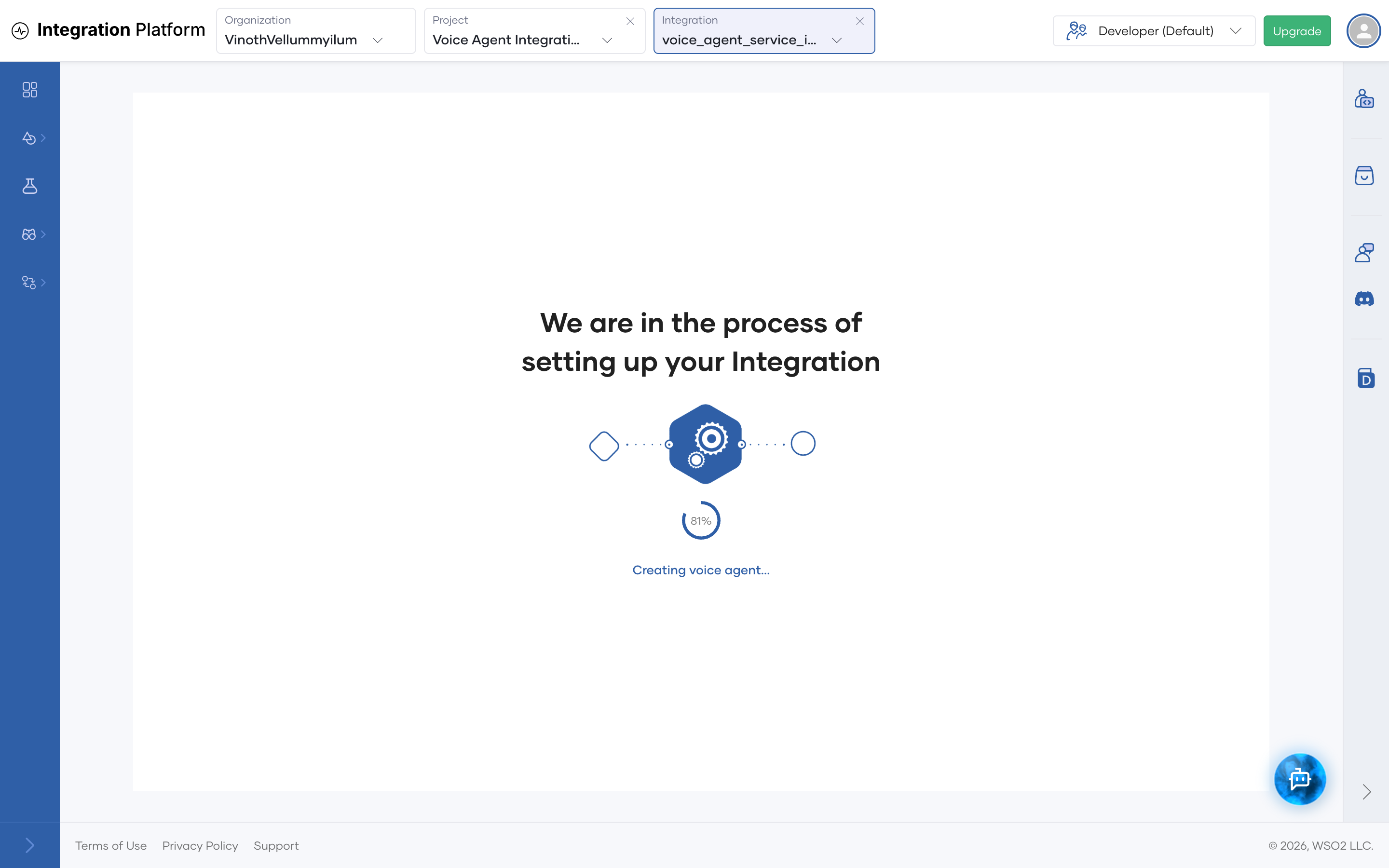Click the Creating voice agent status text

click(701, 570)
